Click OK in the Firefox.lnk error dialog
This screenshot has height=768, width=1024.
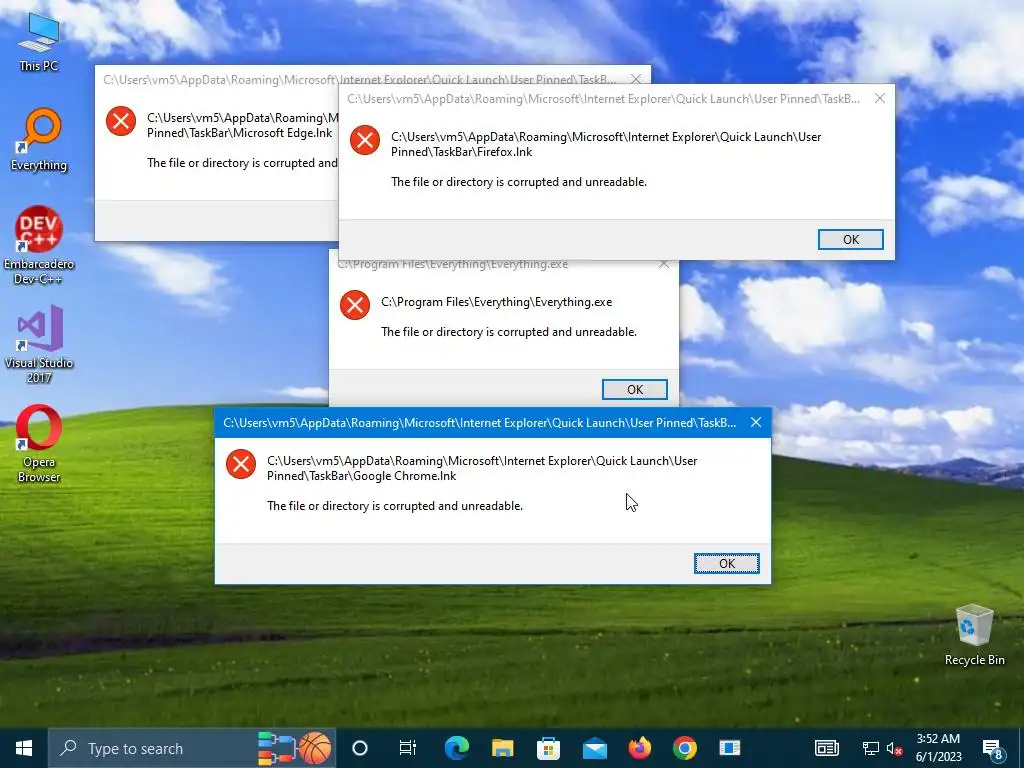pos(851,239)
